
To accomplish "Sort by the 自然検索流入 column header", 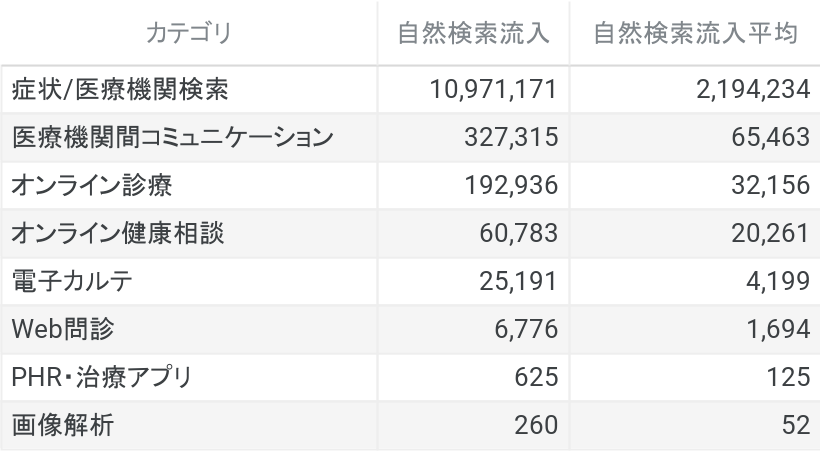I will pos(473,34).
